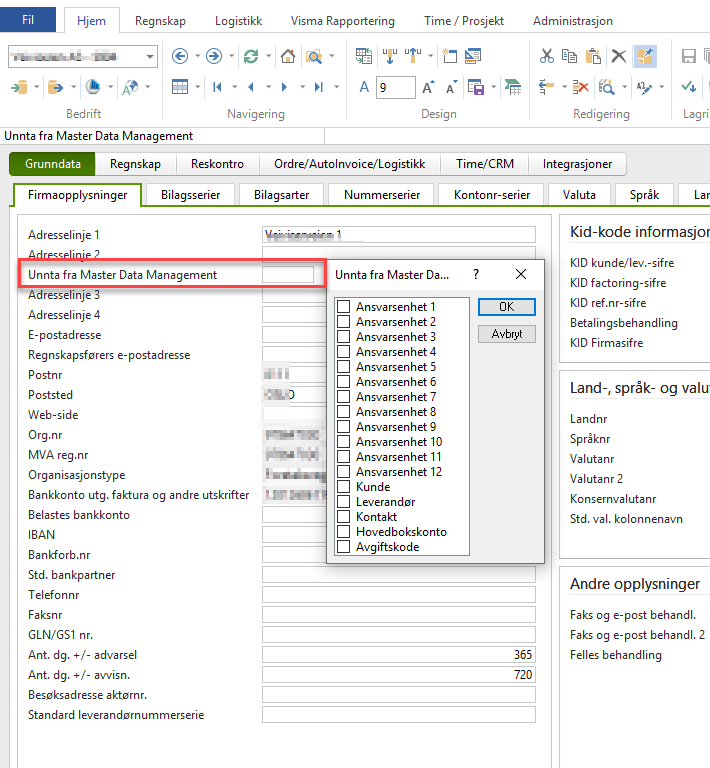Viewport: 710px width, 768px height.
Task: Expand the table view dropdown arrow
Action: coord(197,87)
